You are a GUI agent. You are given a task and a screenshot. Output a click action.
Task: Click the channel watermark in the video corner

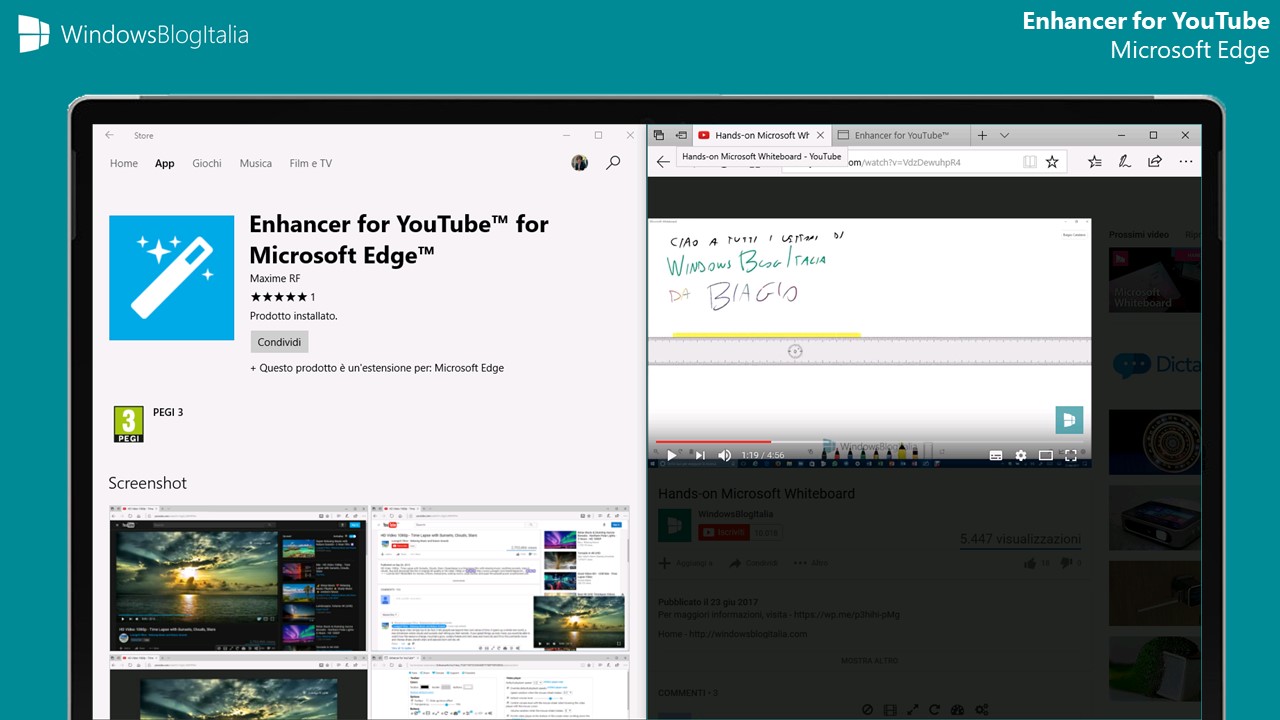[1069, 419]
